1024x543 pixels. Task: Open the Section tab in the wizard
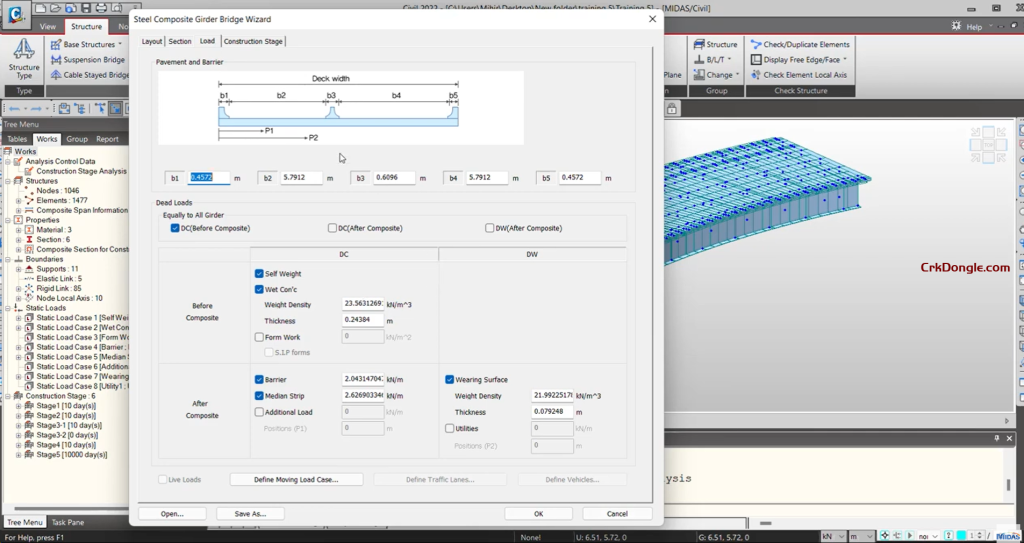(x=180, y=42)
